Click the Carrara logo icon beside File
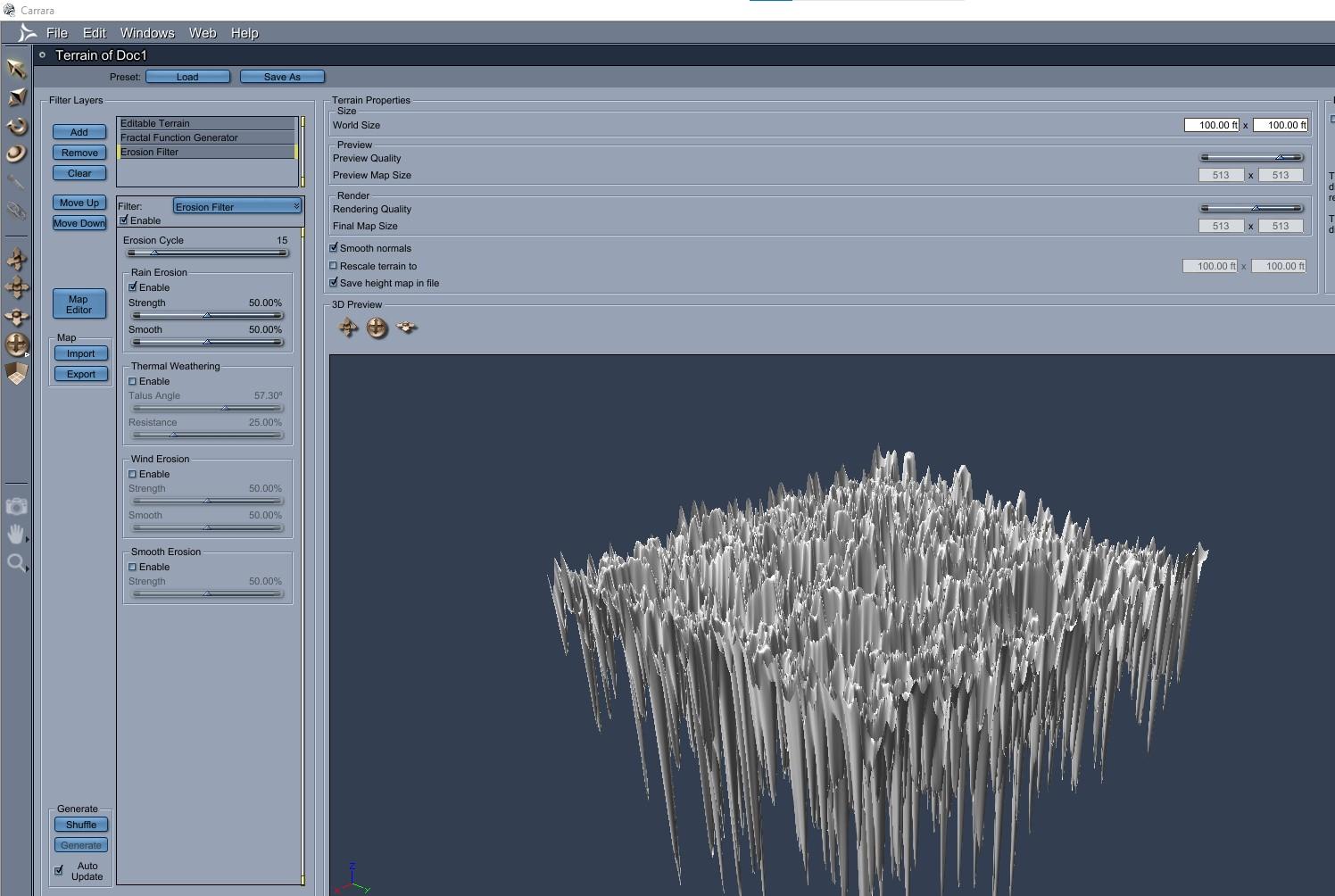 [27, 33]
